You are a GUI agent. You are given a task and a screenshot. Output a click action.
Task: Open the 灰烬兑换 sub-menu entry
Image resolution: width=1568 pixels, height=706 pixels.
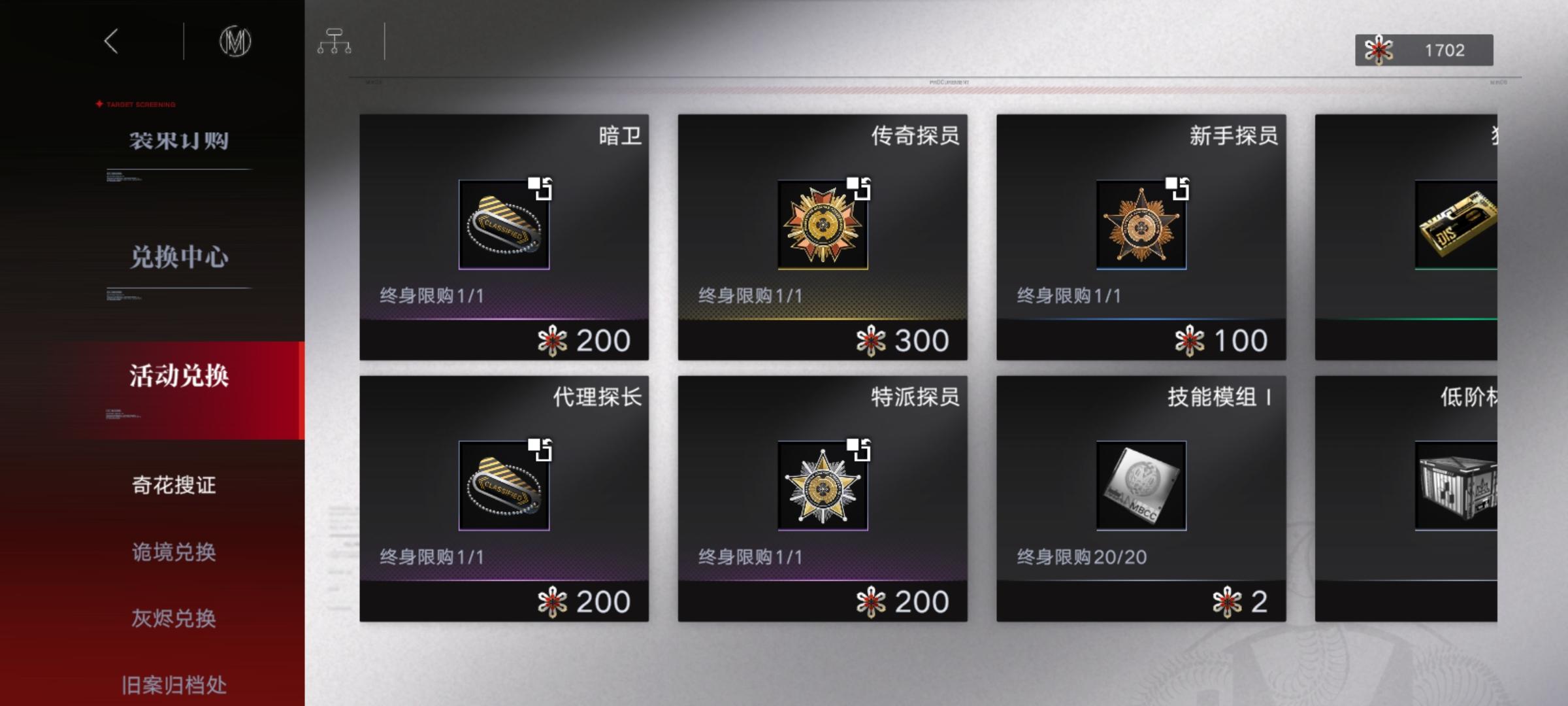click(174, 618)
